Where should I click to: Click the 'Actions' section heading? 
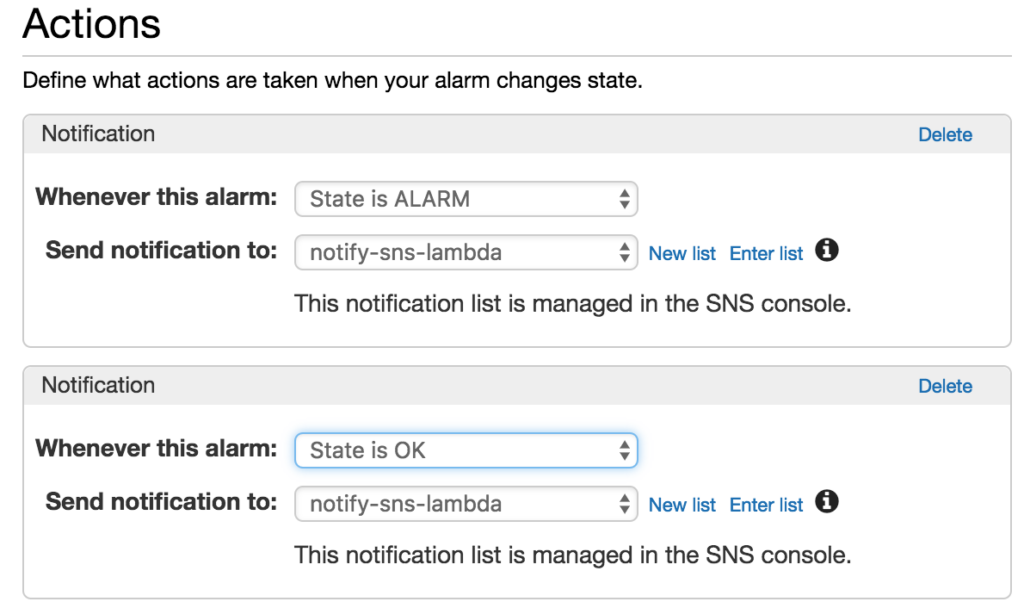[x=91, y=24]
